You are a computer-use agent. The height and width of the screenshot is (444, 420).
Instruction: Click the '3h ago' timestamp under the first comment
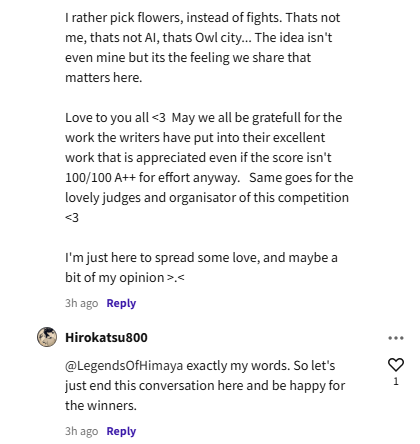[x=82, y=303]
